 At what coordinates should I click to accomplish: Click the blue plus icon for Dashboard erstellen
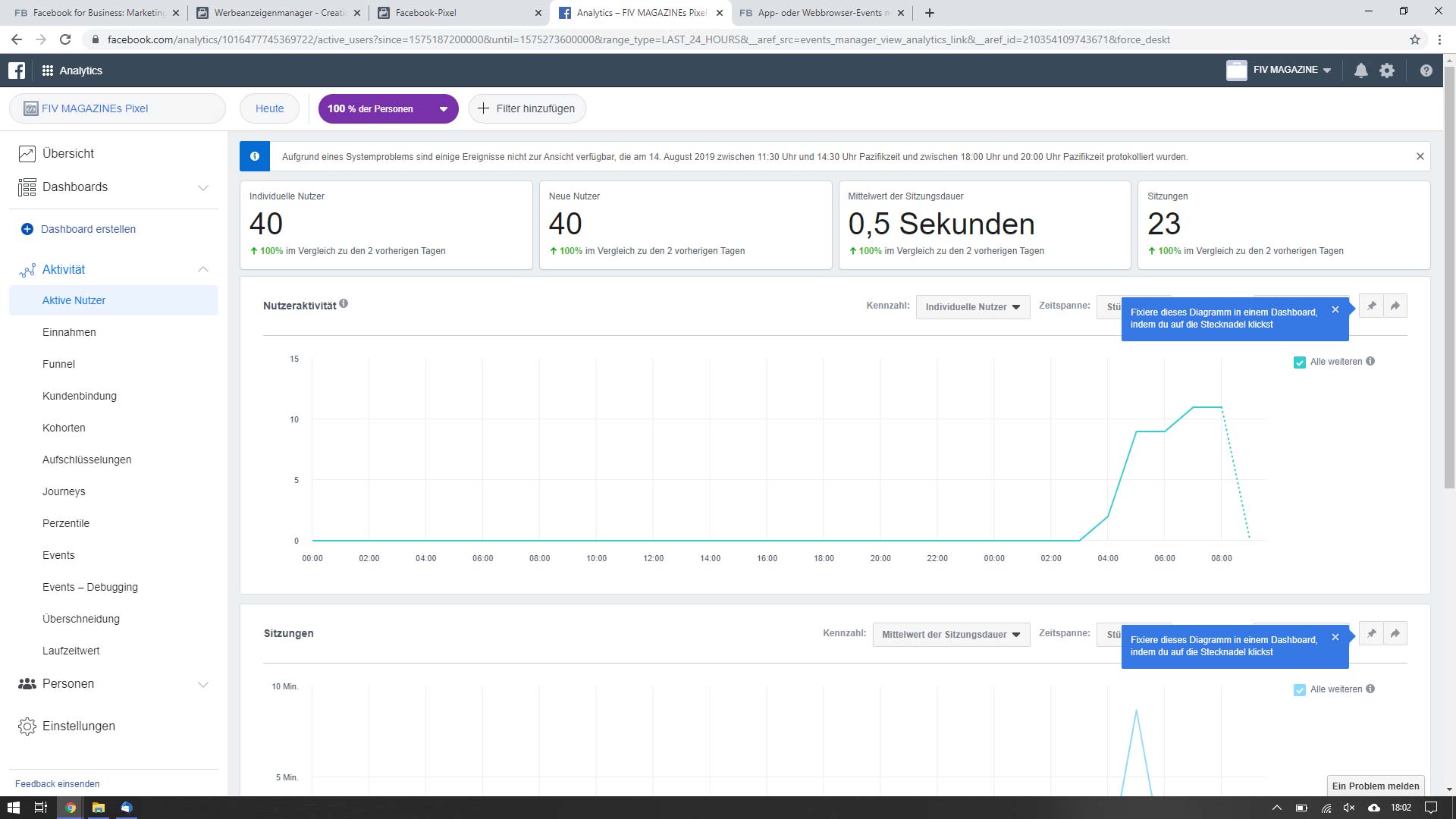tap(27, 229)
